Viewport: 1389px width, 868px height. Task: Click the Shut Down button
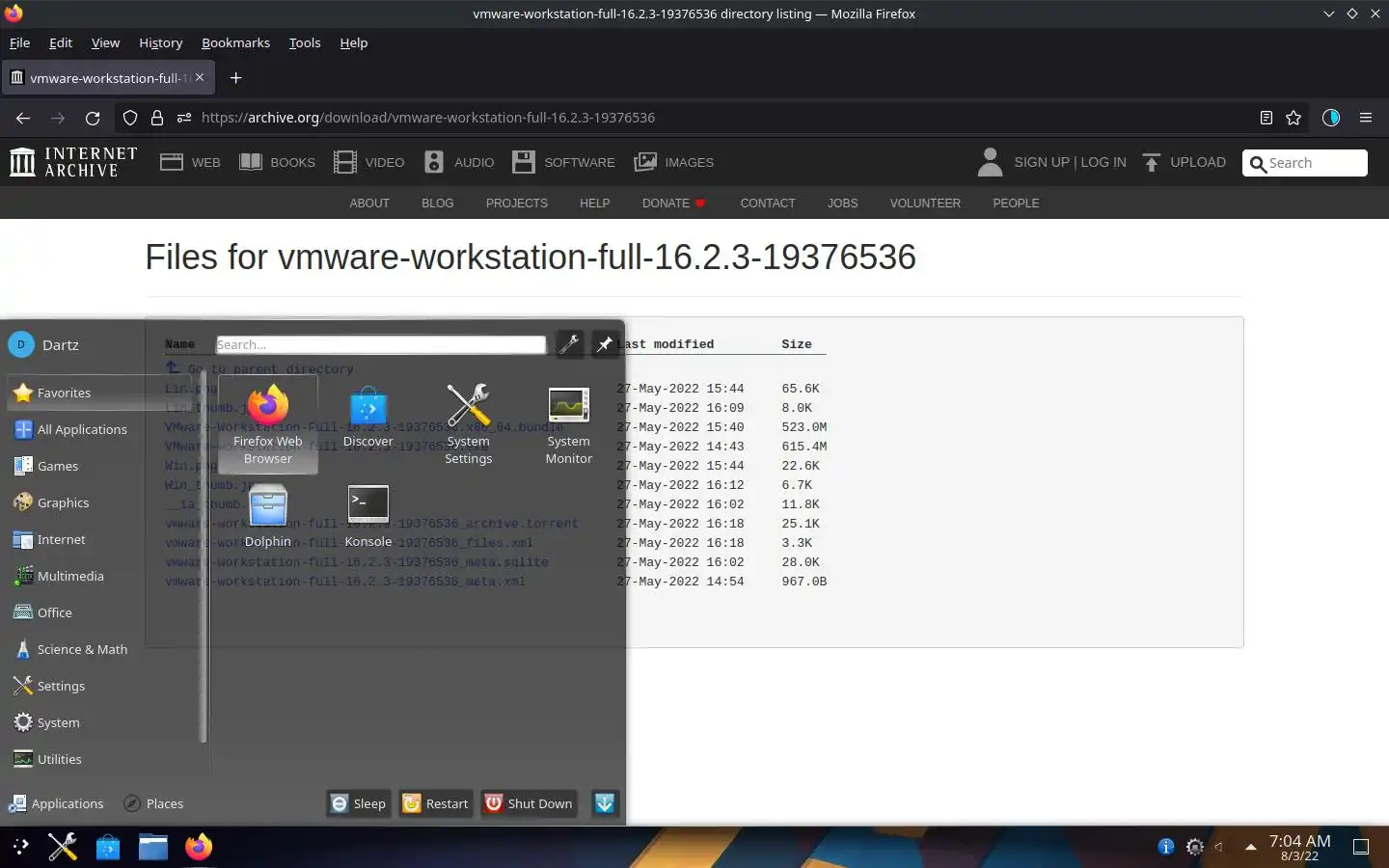(x=529, y=803)
